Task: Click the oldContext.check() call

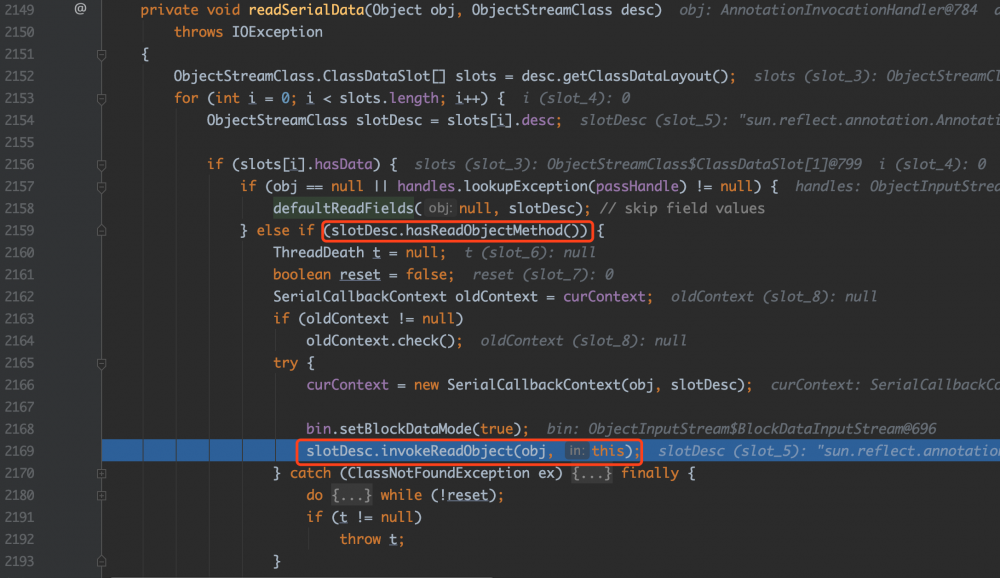Action: tap(381, 341)
